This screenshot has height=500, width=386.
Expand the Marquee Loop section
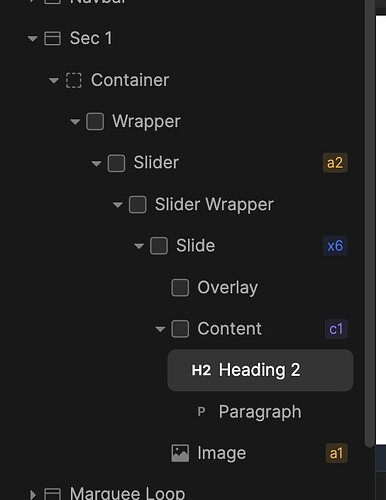(33, 494)
